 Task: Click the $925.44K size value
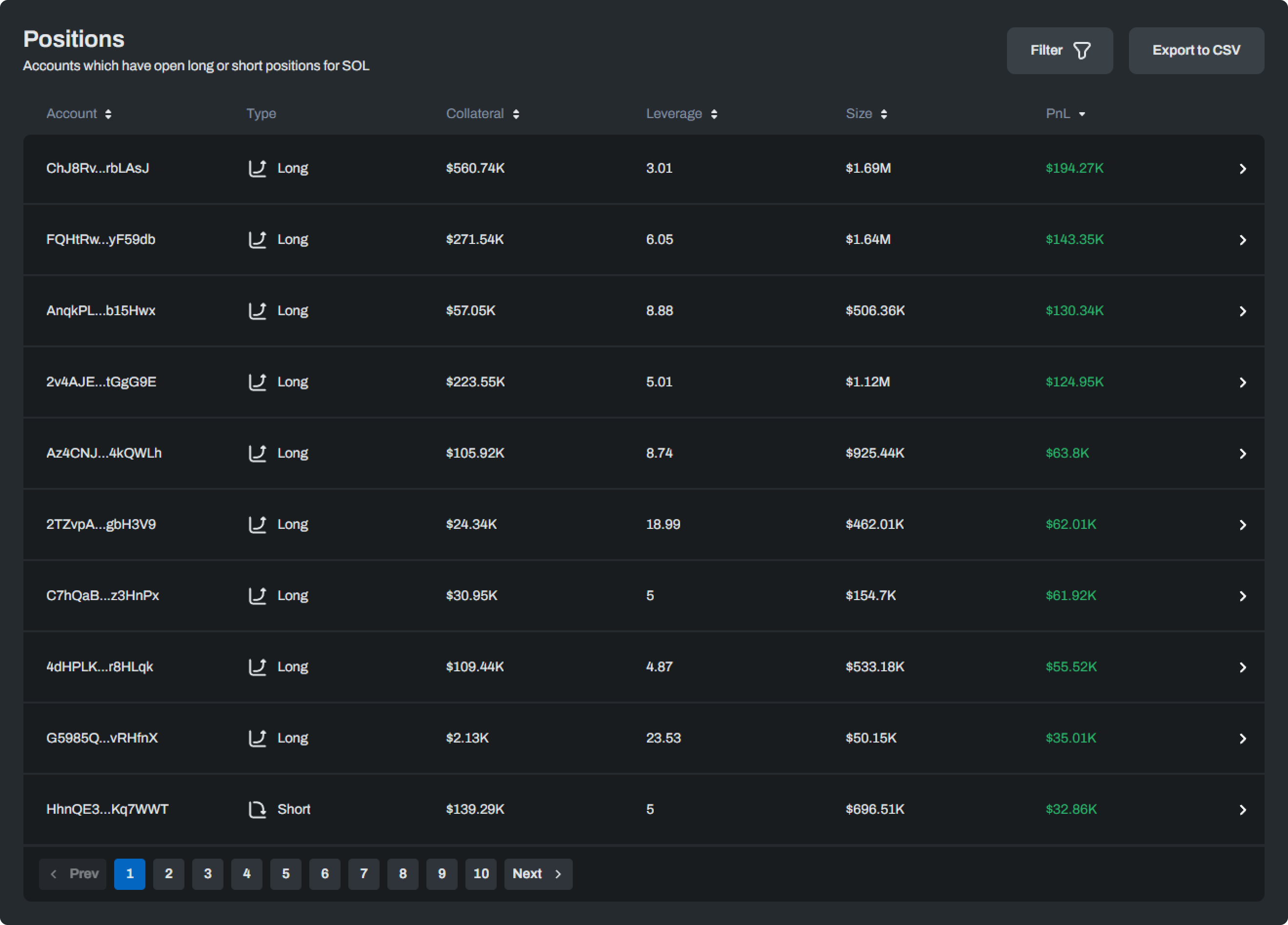(875, 453)
